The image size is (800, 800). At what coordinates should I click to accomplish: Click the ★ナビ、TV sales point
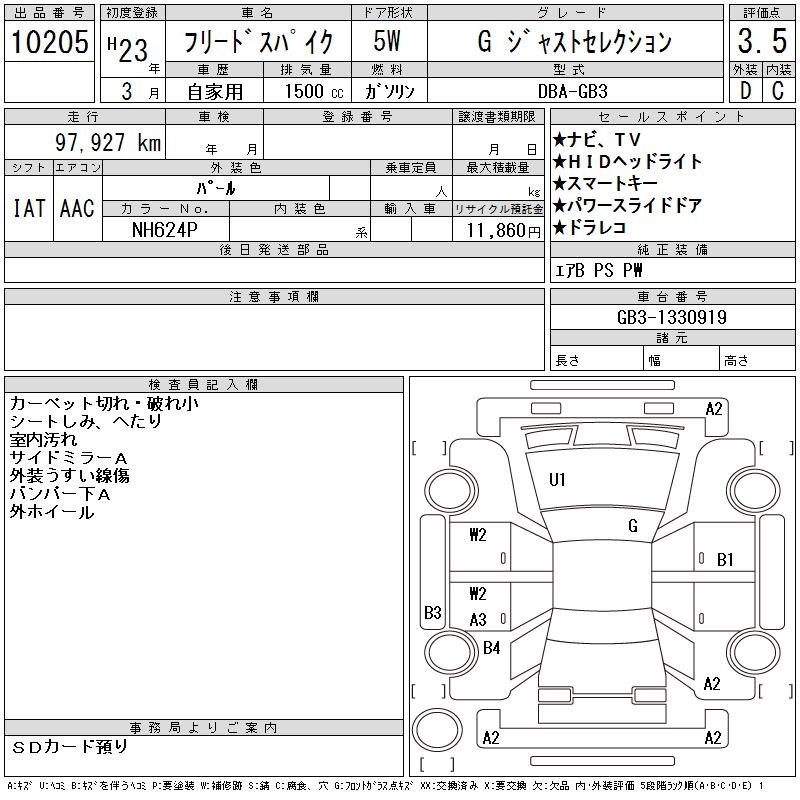(597, 140)
